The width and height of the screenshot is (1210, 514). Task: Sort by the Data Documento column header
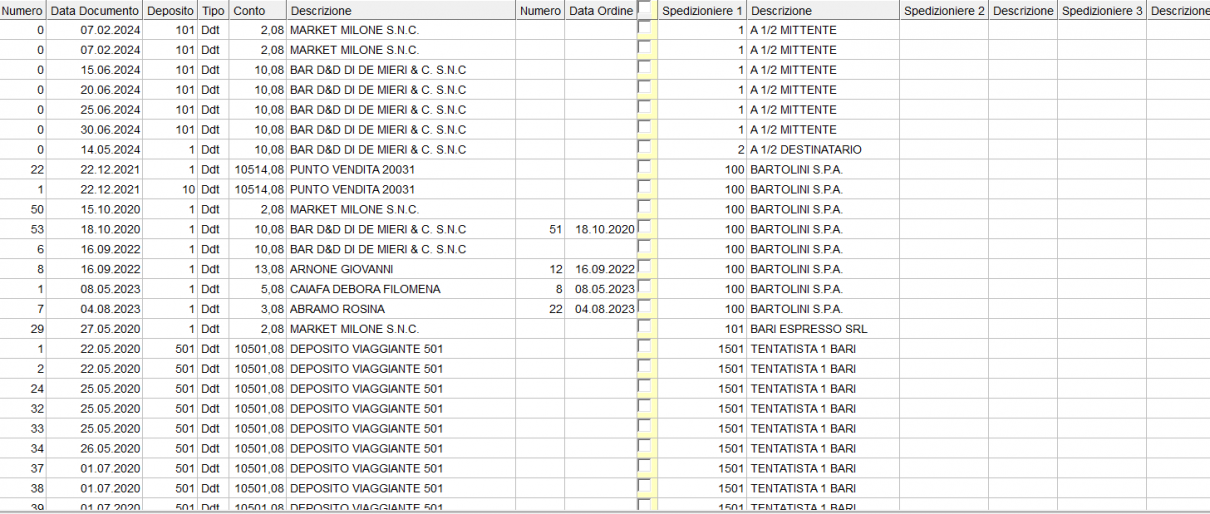coord(94,10)
